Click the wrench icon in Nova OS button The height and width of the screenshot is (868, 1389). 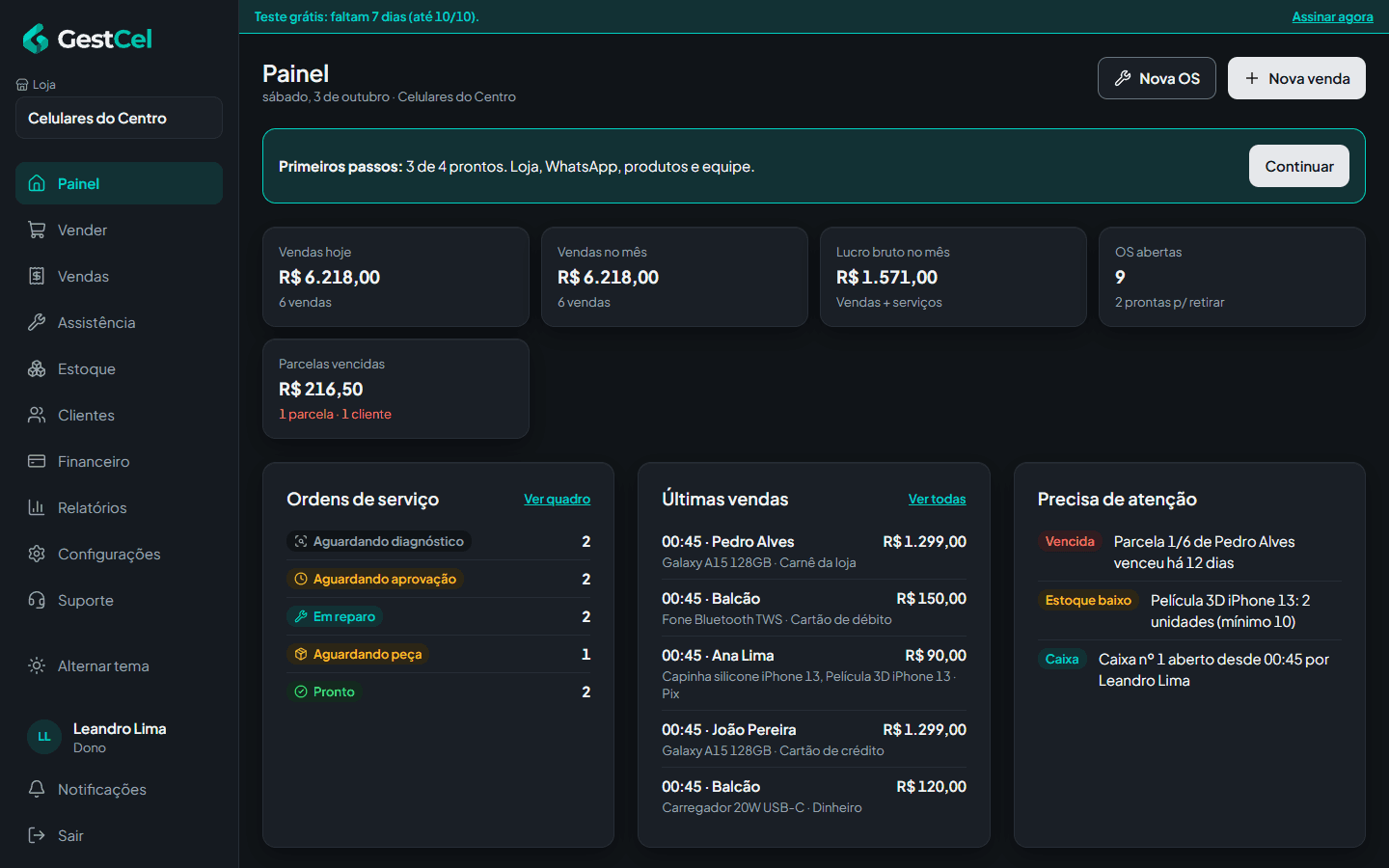click(x=1123, y=78)
